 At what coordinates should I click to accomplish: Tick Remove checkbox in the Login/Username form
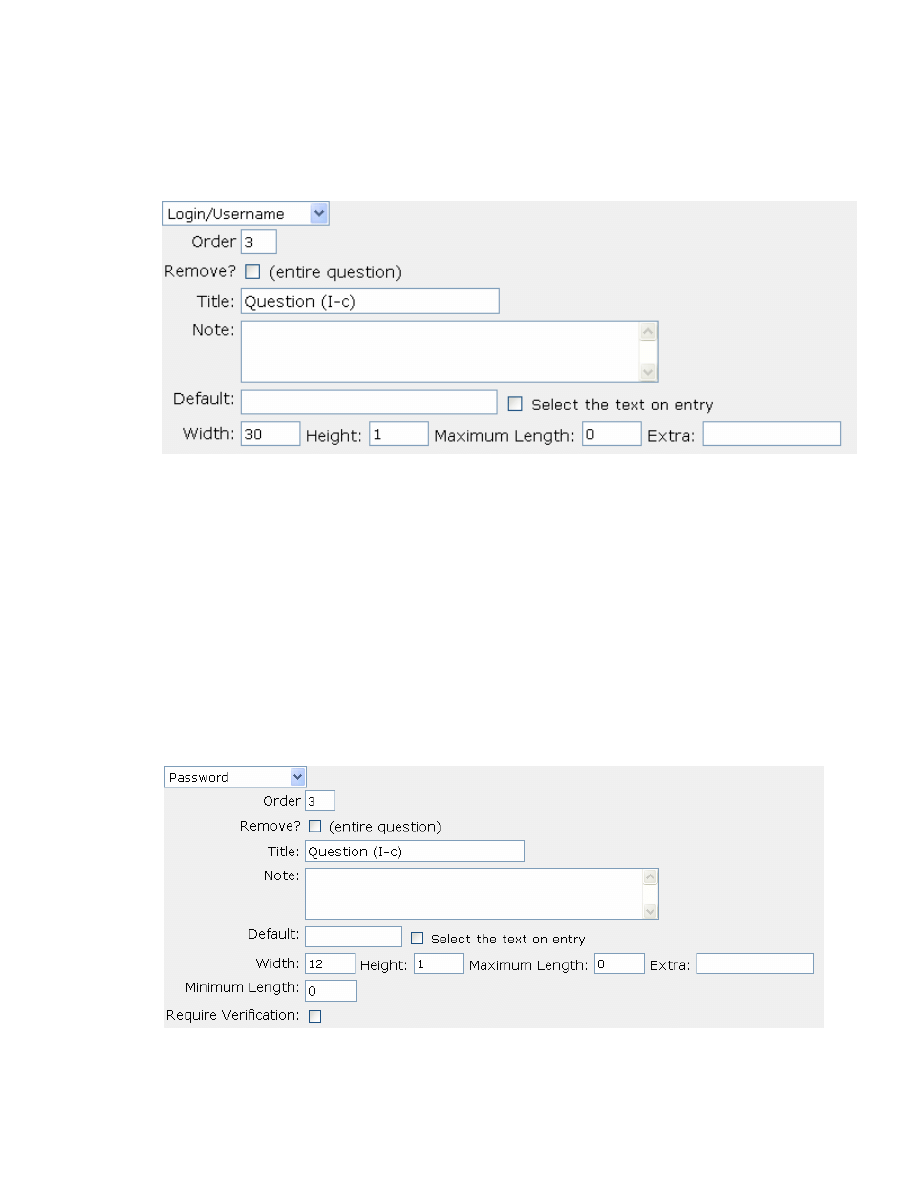coord(252,272)
